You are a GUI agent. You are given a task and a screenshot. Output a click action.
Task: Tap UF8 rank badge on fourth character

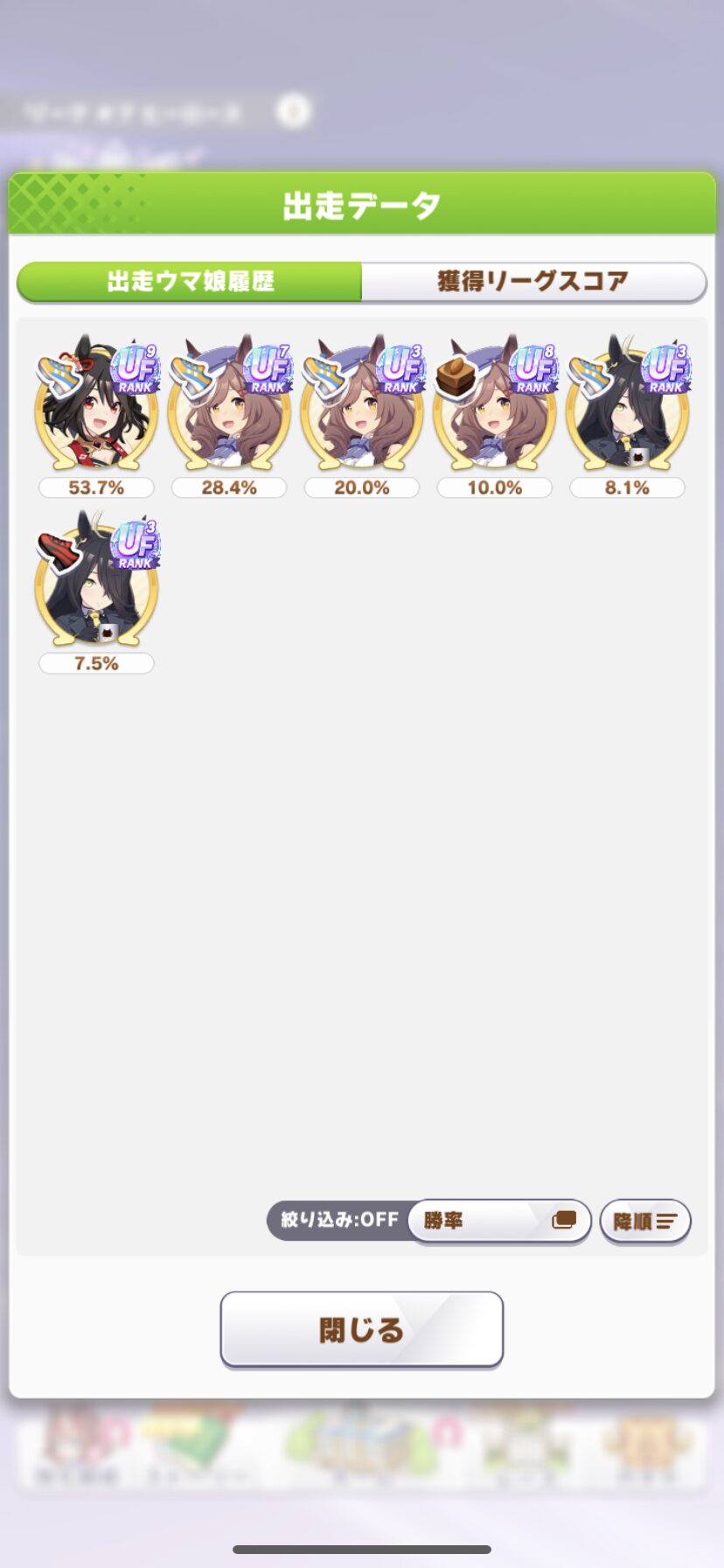(533, 368)
